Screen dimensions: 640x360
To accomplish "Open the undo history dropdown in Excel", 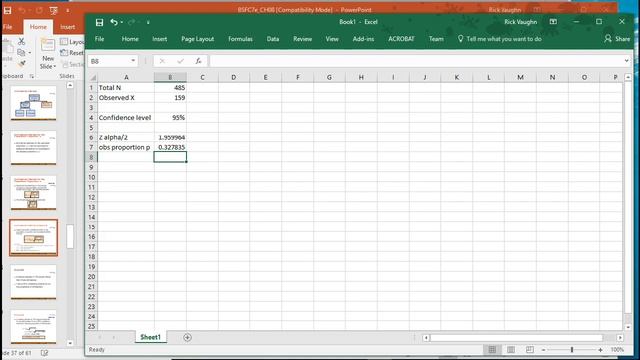I will [122, 22].
